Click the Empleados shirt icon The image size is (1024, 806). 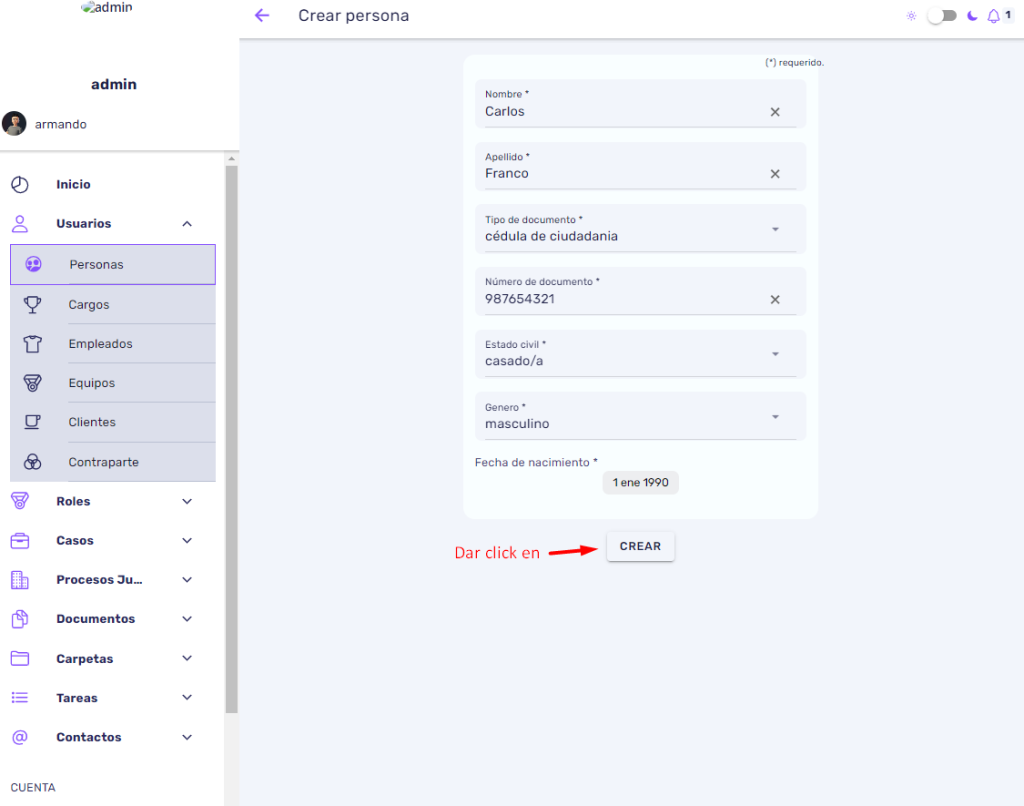[33, 344]
